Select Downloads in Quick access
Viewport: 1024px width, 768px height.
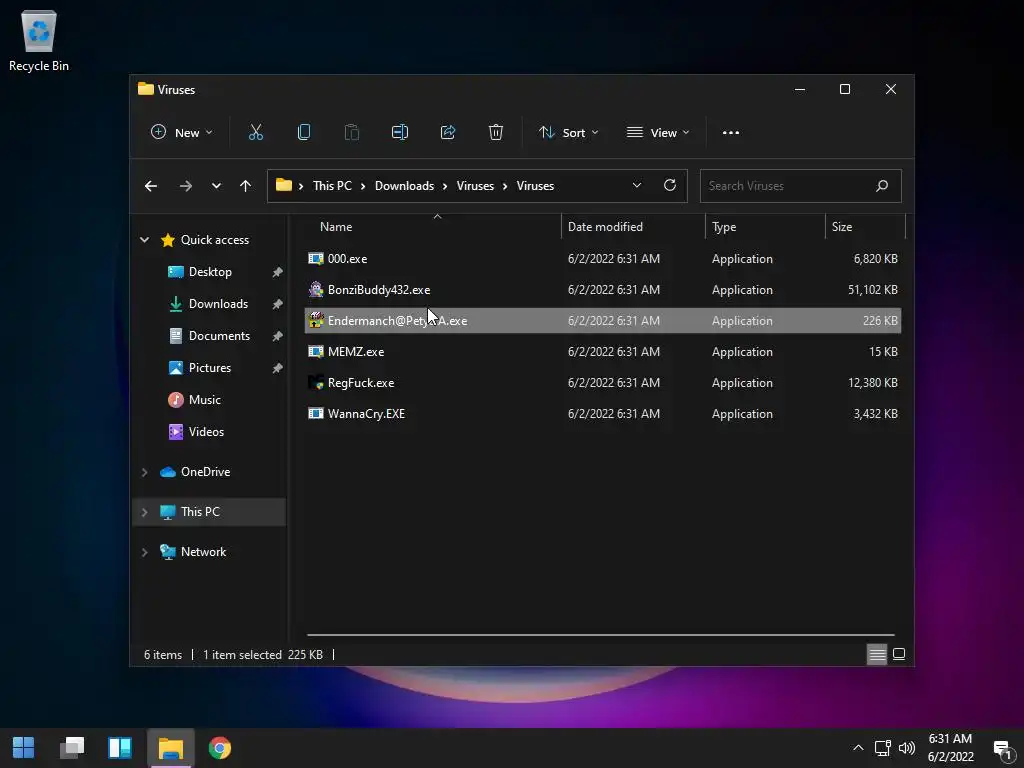[x=210, y=304]
